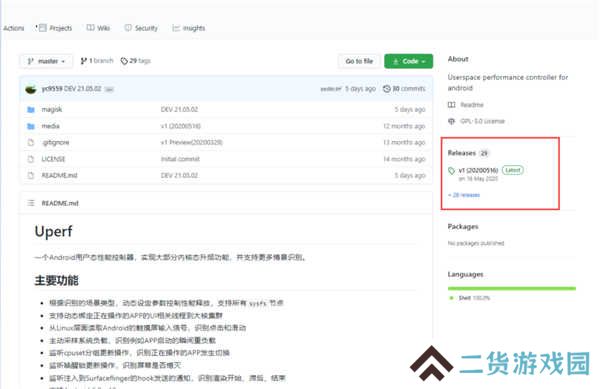Open README.md row commit message

179,175
